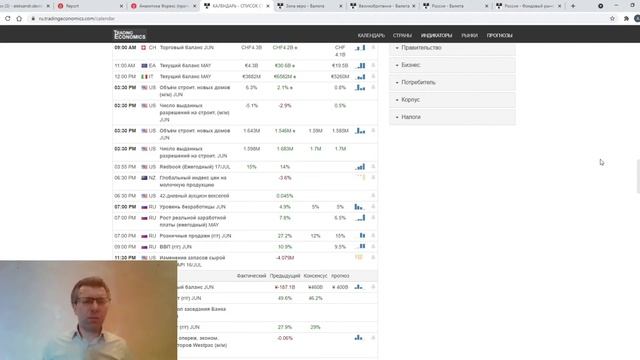Click the Консенсус column header
This screenshot has height=360, width=640.
[x=315, y=276]
